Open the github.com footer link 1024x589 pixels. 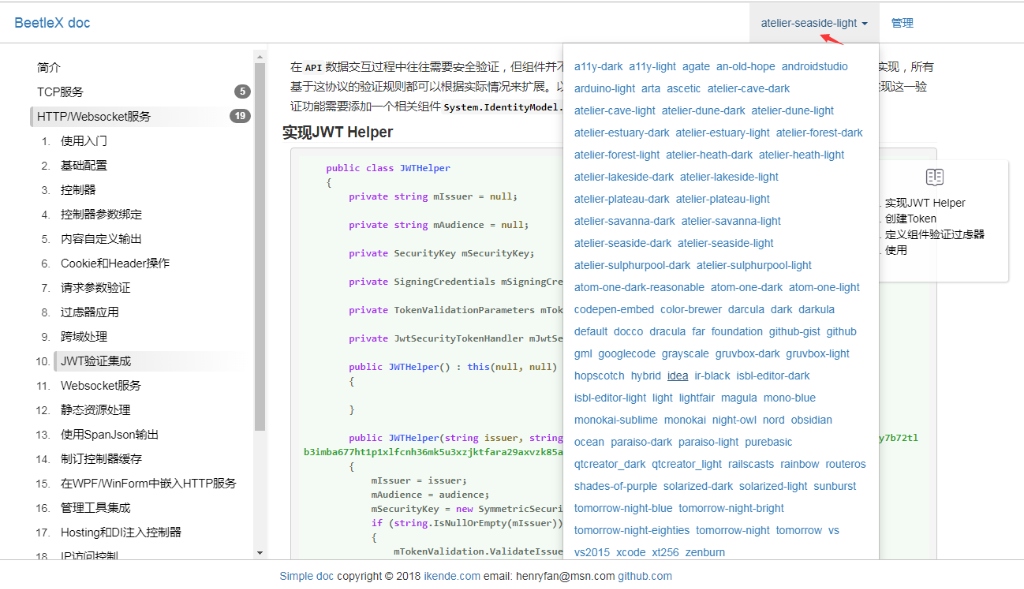(644, 576)
